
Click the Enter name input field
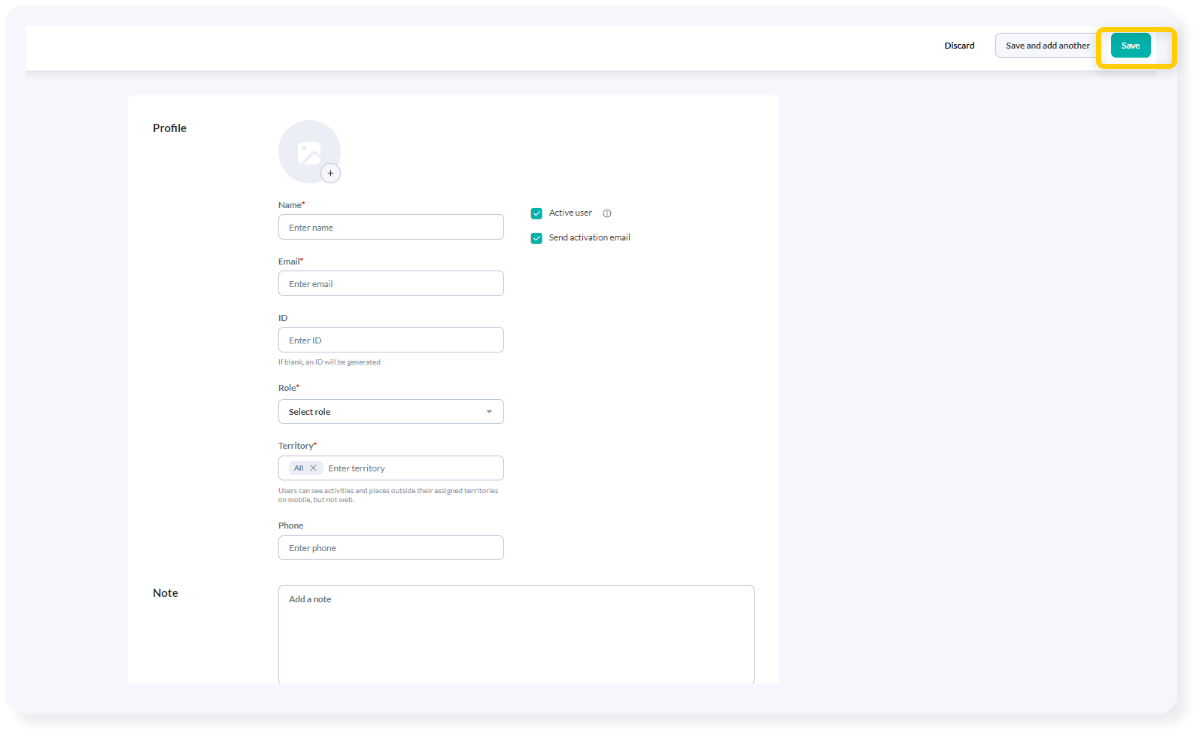pos(390,227)
